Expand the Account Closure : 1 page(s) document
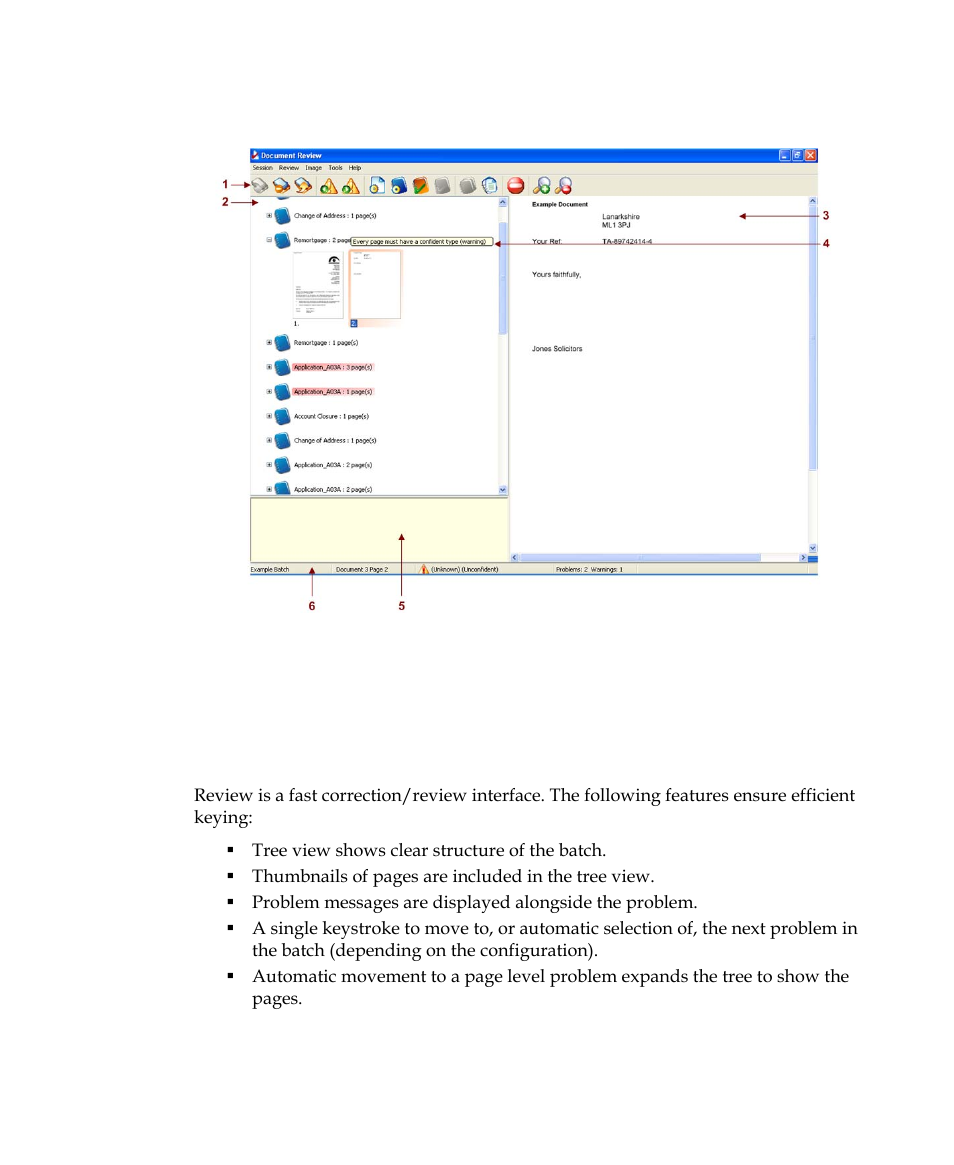Image resolution: width=954 pixels, height=1165 pixels. (x=269, y=416)
